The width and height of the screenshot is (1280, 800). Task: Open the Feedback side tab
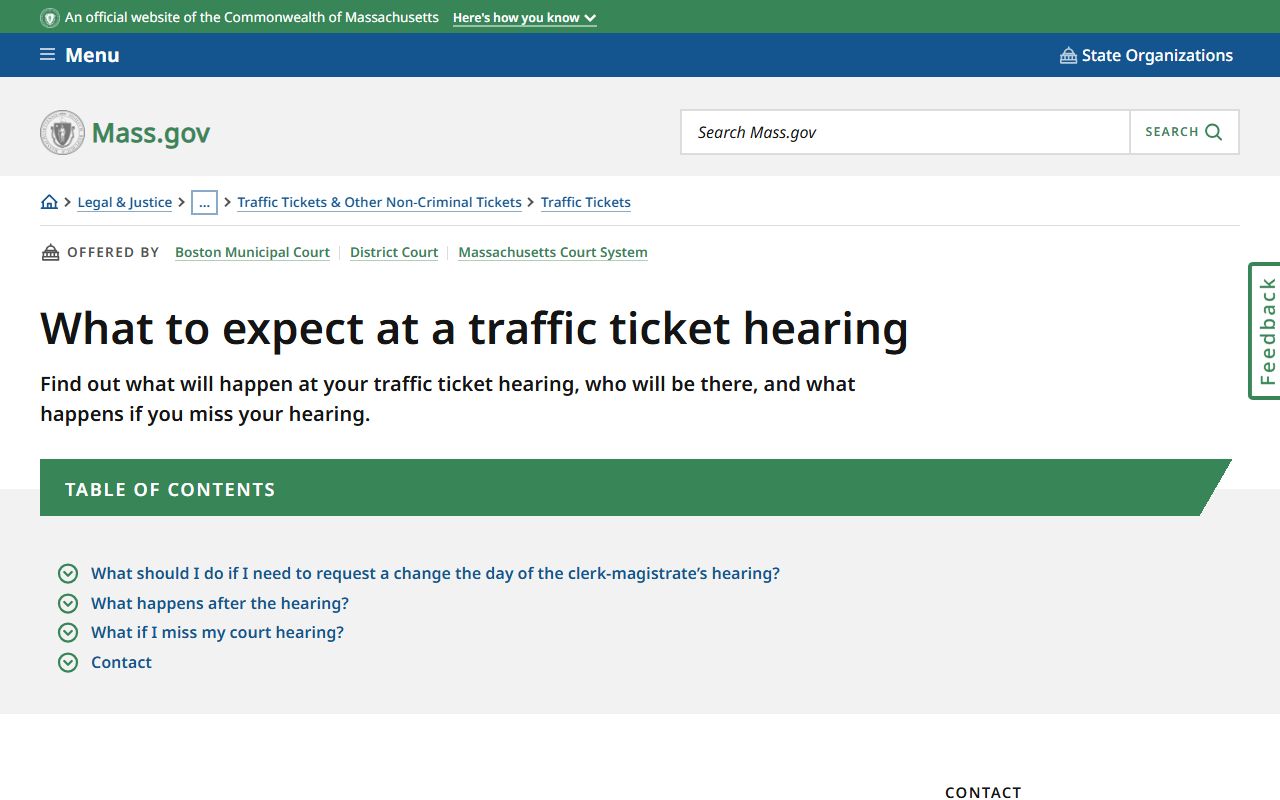coord(1265,331)
